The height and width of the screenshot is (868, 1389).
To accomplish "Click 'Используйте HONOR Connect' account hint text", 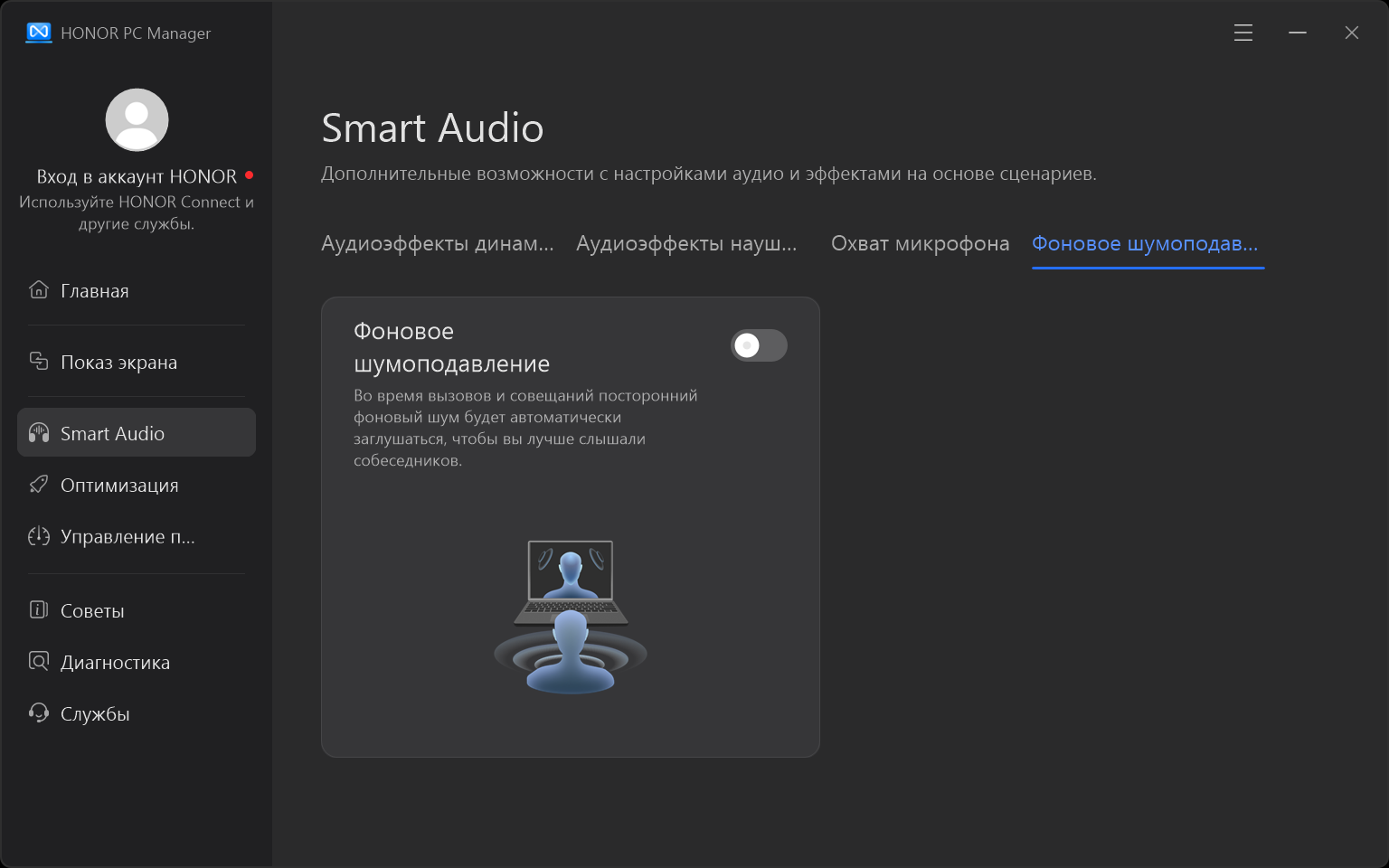I will (137, 212).
